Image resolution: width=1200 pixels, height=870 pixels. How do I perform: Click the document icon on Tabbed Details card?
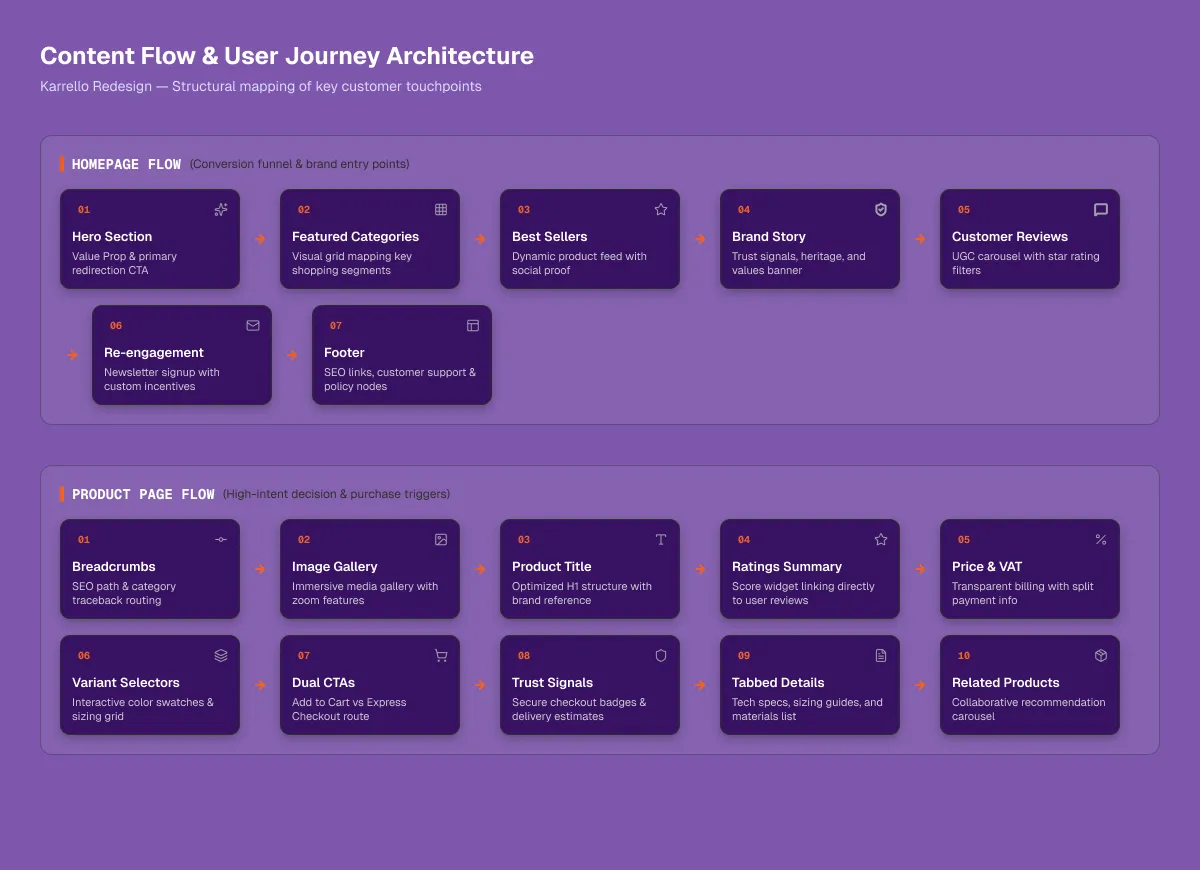(881, 656)
